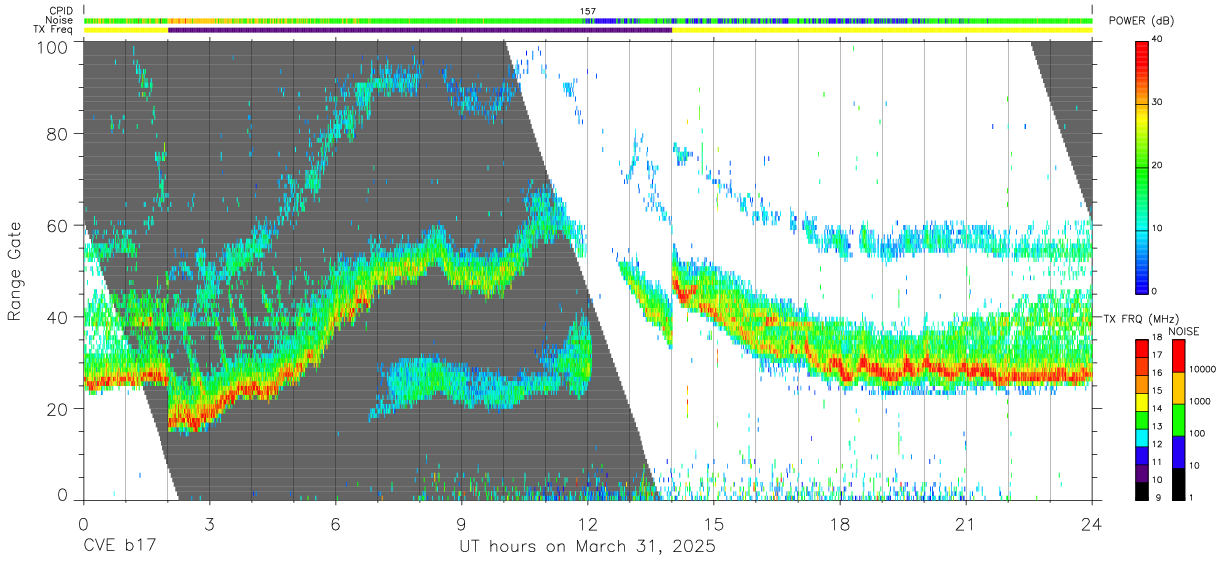Click the "CVE b17" label
Image resolution: width=1228 pixels, height=567 pixels.
(119, 547)
